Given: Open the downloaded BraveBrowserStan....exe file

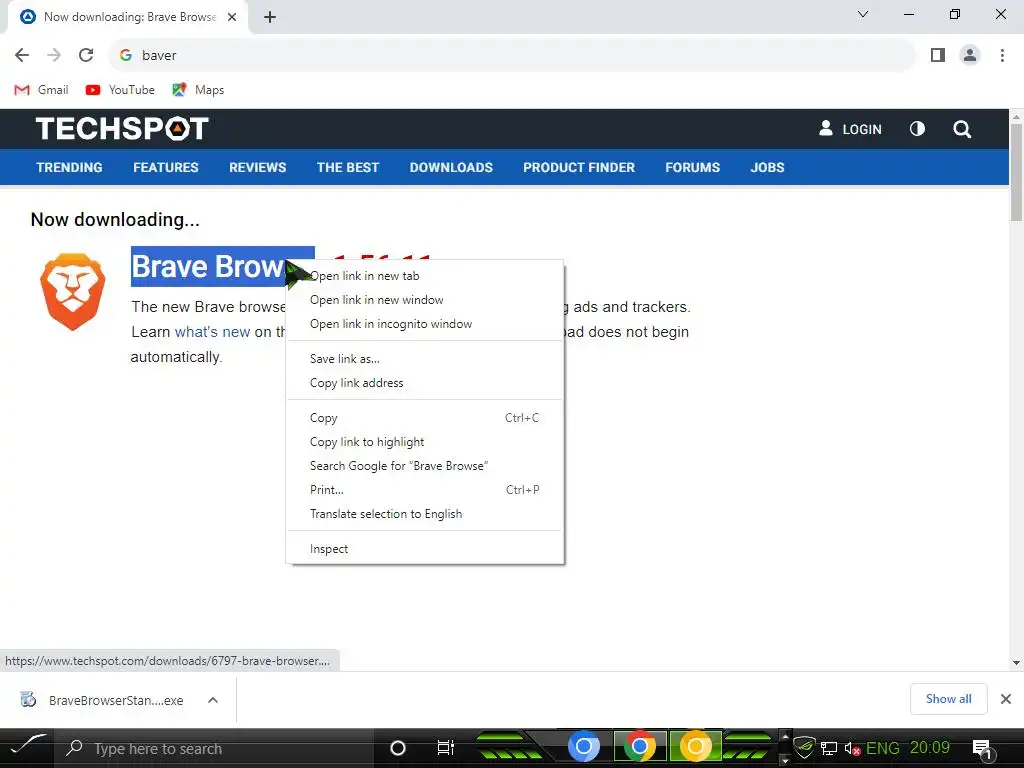Looking at the screenshot, I should [101, 700].
